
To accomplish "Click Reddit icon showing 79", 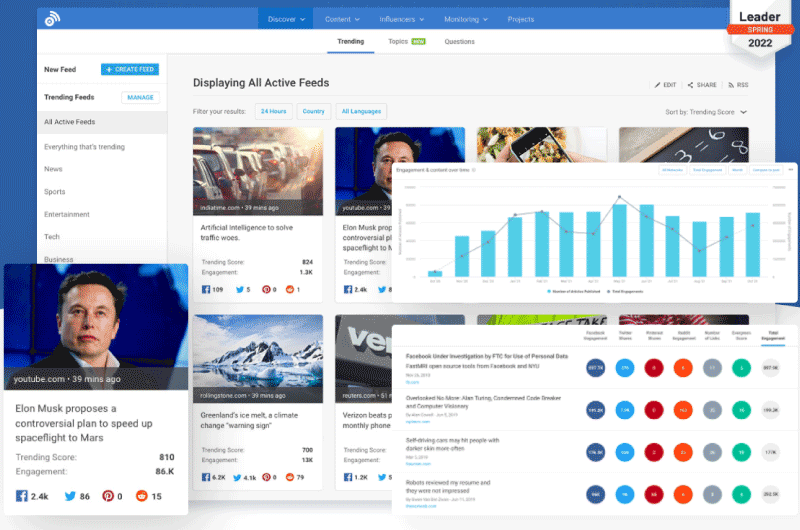I will click(290, 477).
